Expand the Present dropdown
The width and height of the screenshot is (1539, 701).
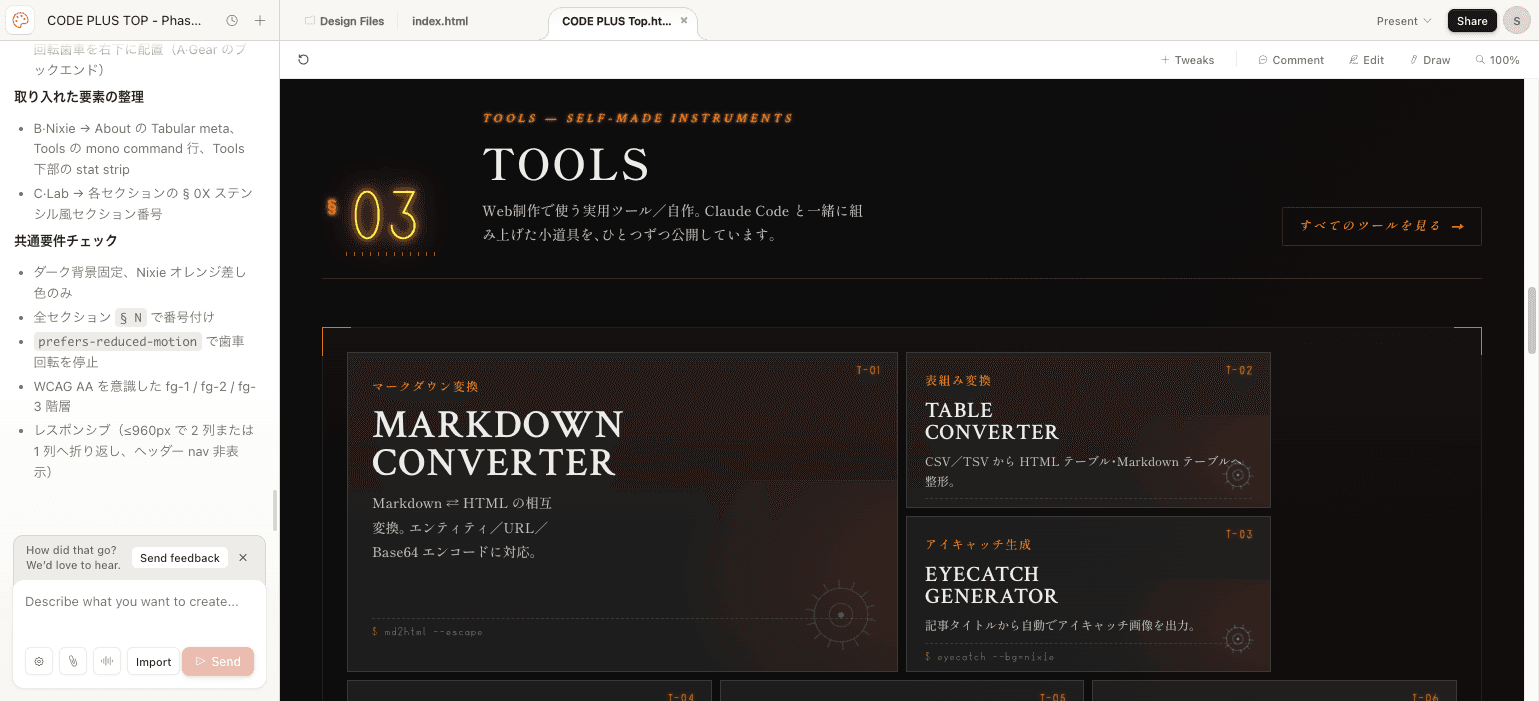pos(1403,21)
